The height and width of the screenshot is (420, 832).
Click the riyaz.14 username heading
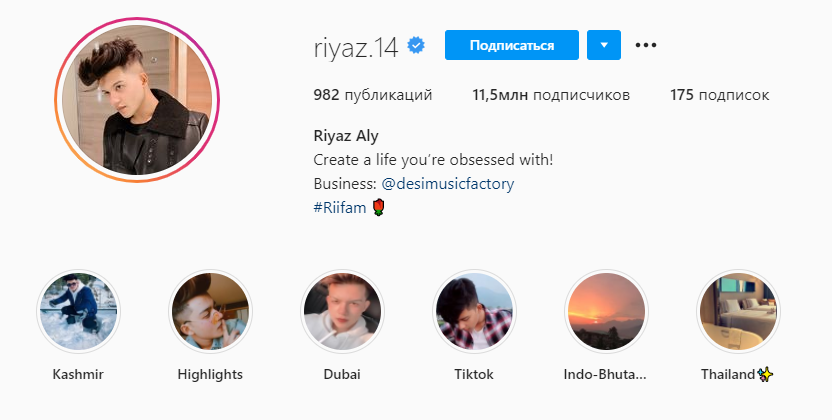coord(356,48)
